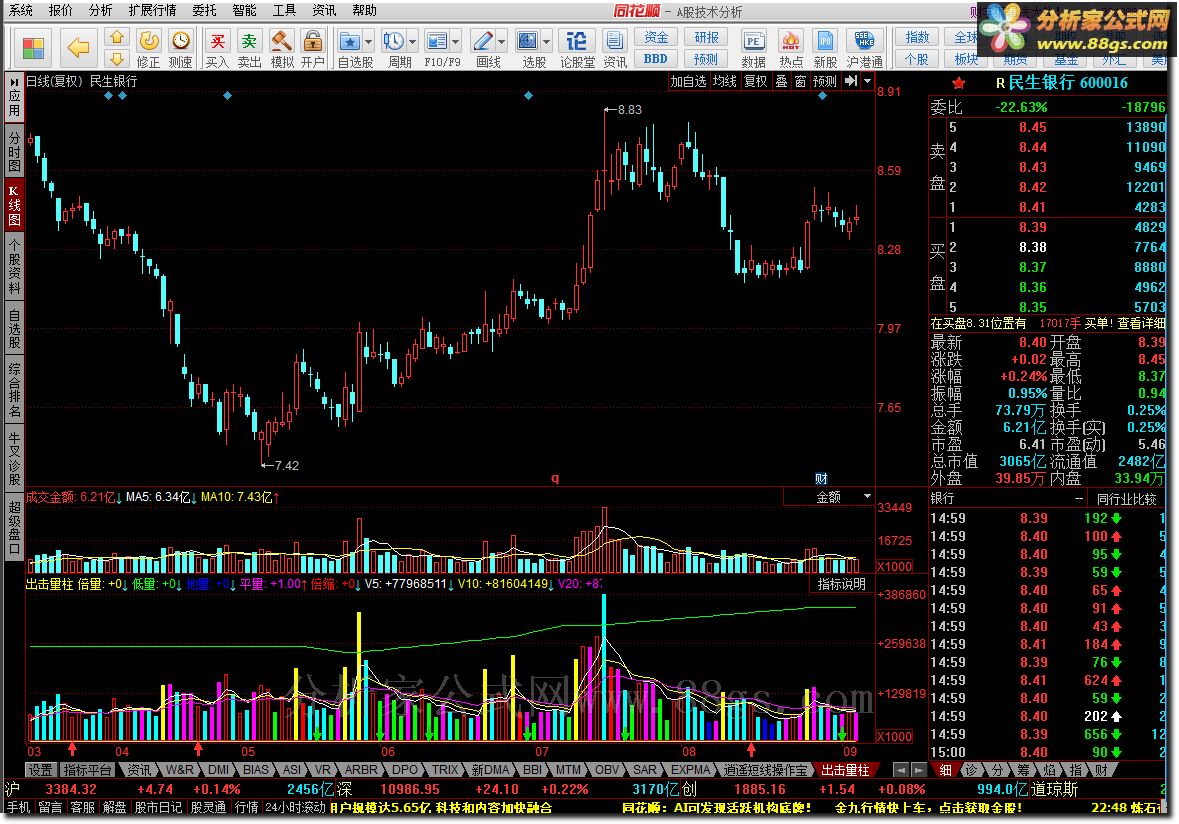
Task: Expand the 周期 dropdown arrow
Action: 412,41
